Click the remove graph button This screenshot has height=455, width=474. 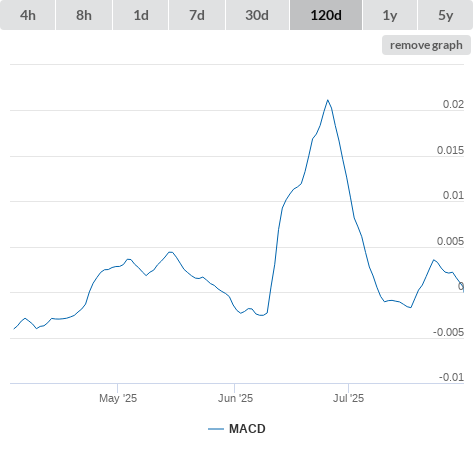click(x=426, y=45)
